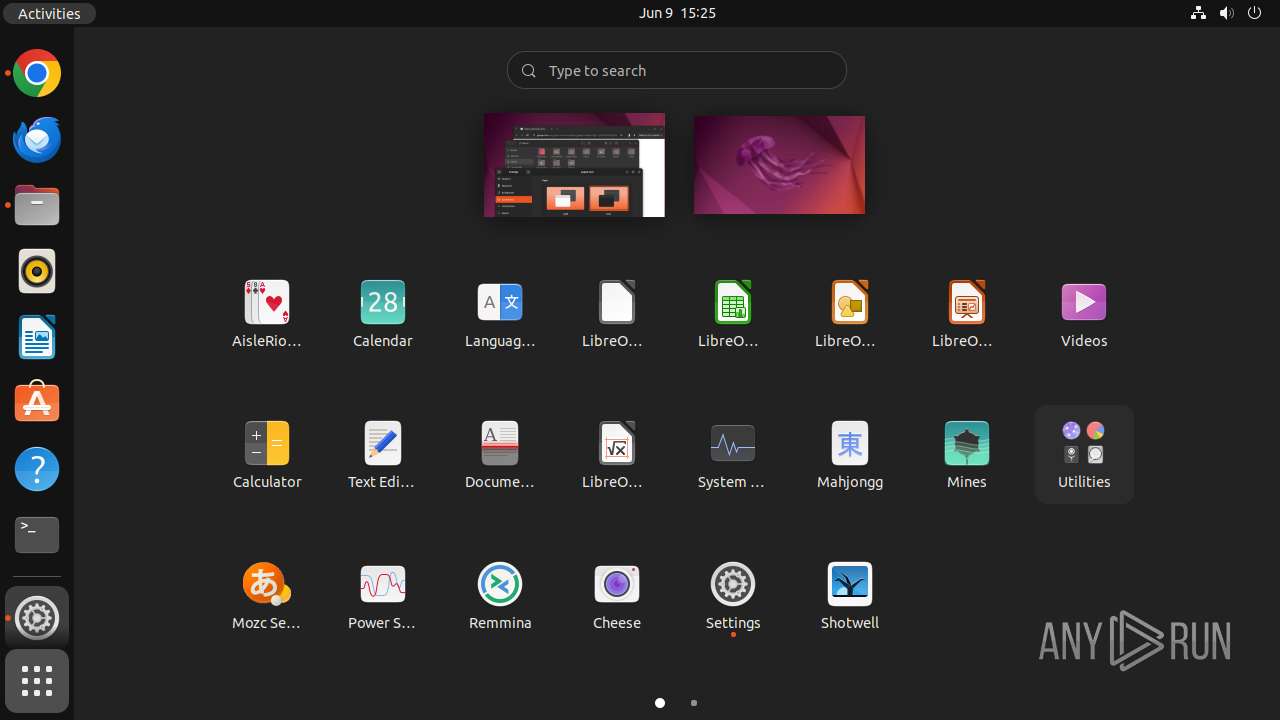Select the empty jellyfish wallpaper workspace

point(779,164)
